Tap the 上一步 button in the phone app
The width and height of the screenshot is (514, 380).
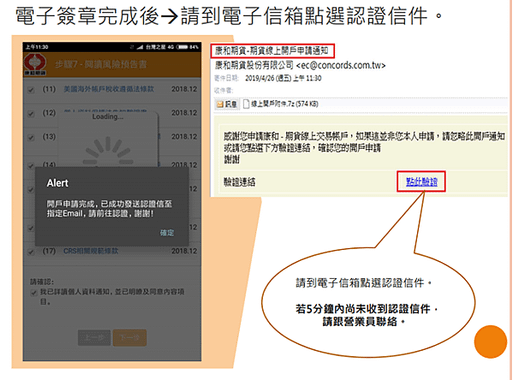tap(94, 338)
